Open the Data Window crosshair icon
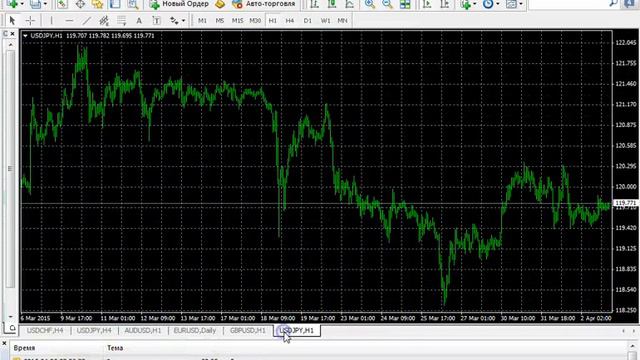 tap(80, 4)
